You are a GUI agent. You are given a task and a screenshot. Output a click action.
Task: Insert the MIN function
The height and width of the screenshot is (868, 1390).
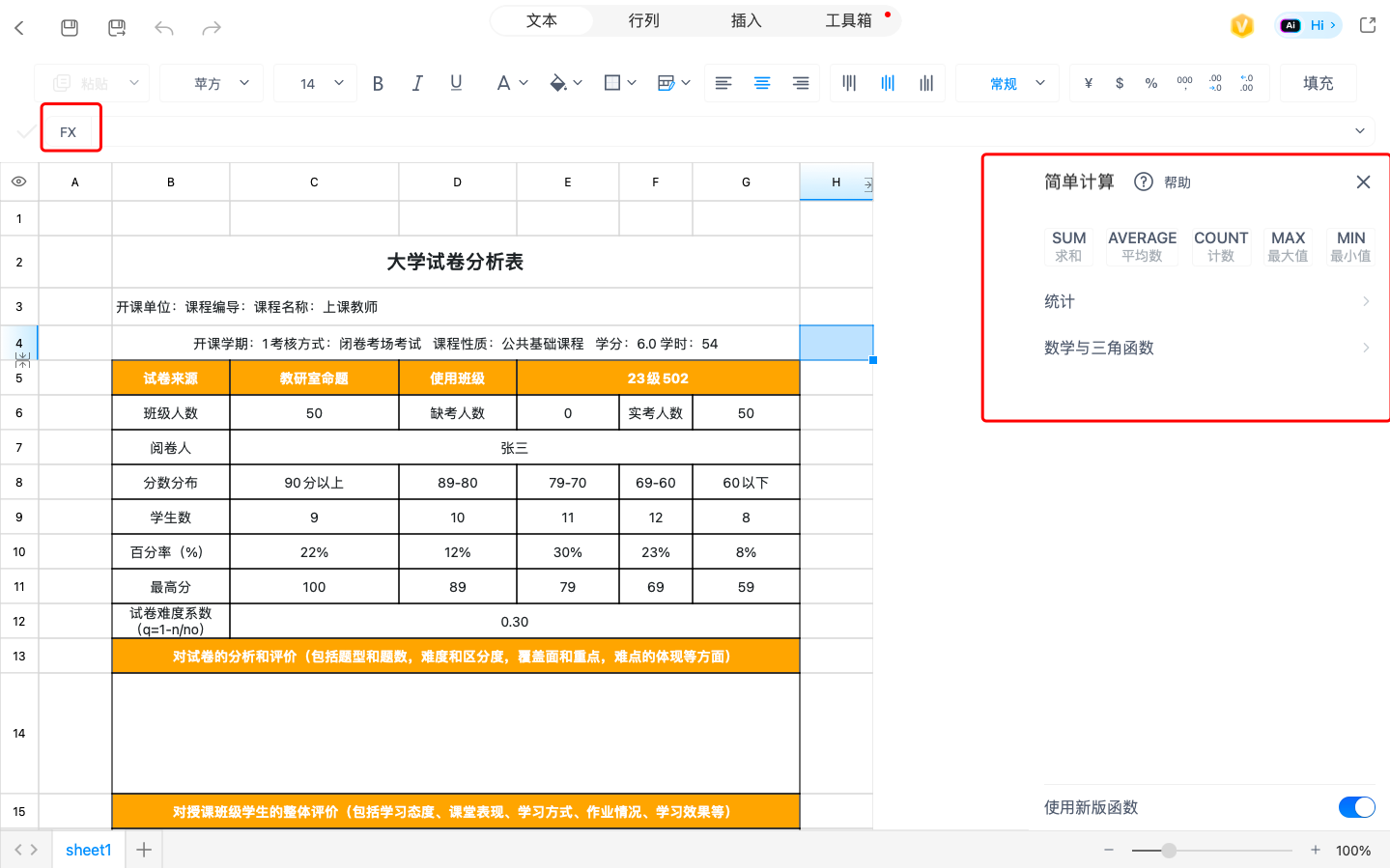point(1350,246)
